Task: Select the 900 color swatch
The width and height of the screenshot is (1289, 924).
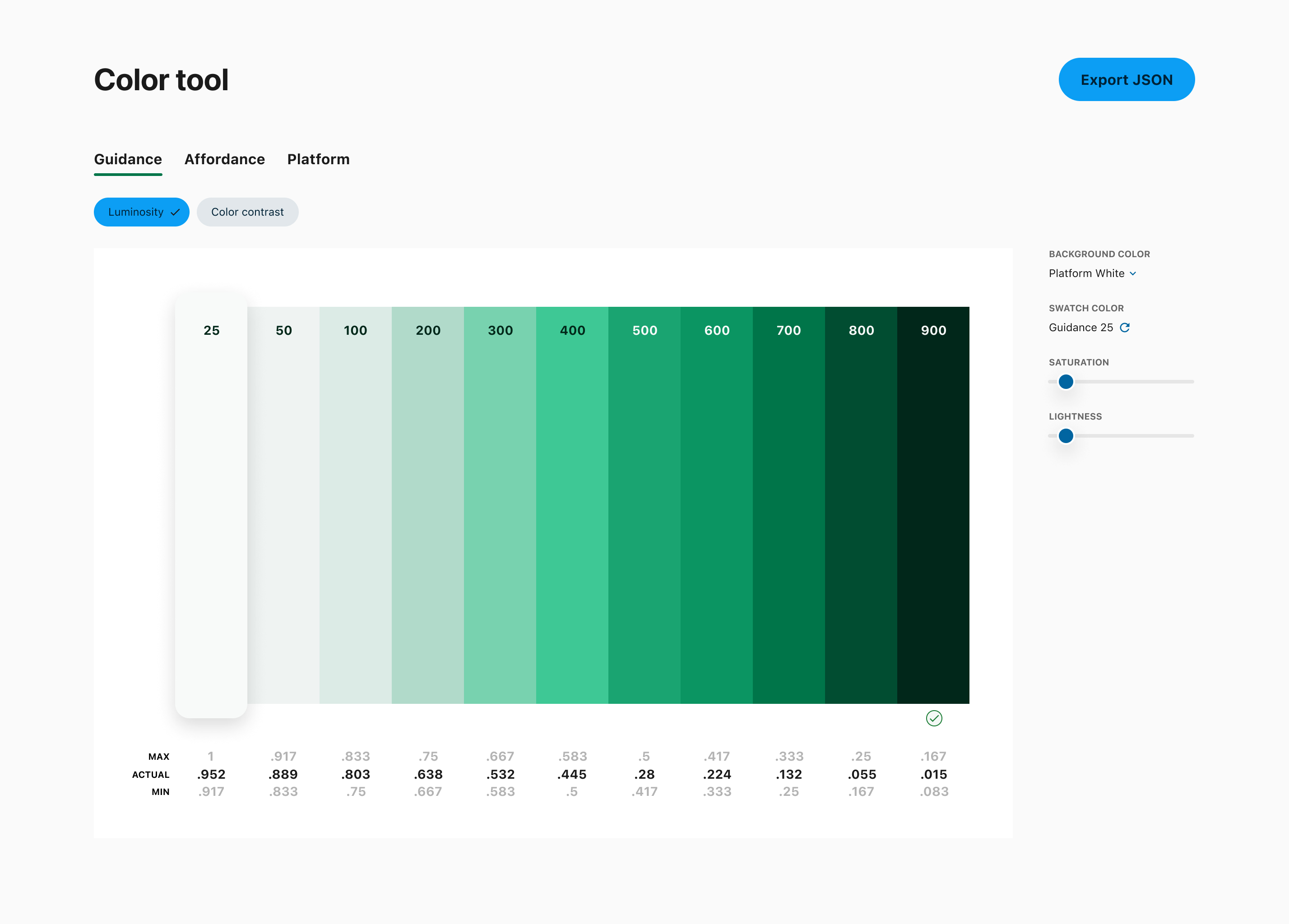Action: [932, 505]
